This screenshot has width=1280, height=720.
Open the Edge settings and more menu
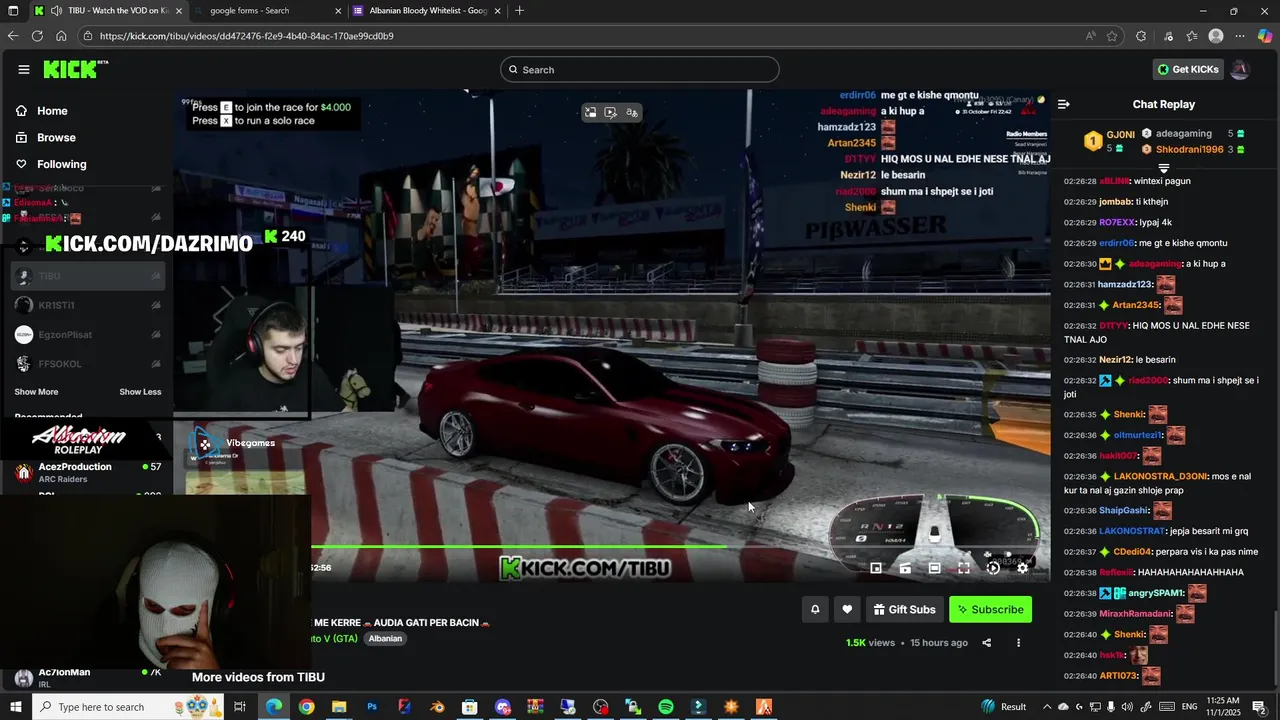coord(1240,36)
